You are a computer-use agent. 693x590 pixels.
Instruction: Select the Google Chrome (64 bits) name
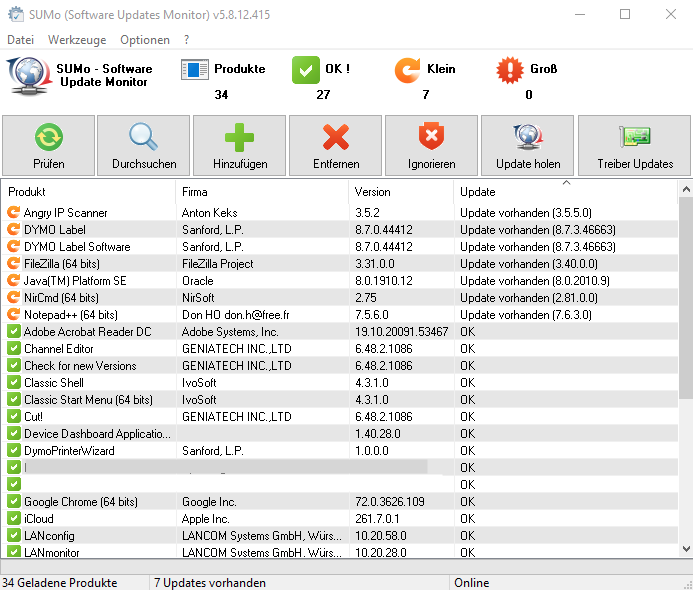coord(81,502)
